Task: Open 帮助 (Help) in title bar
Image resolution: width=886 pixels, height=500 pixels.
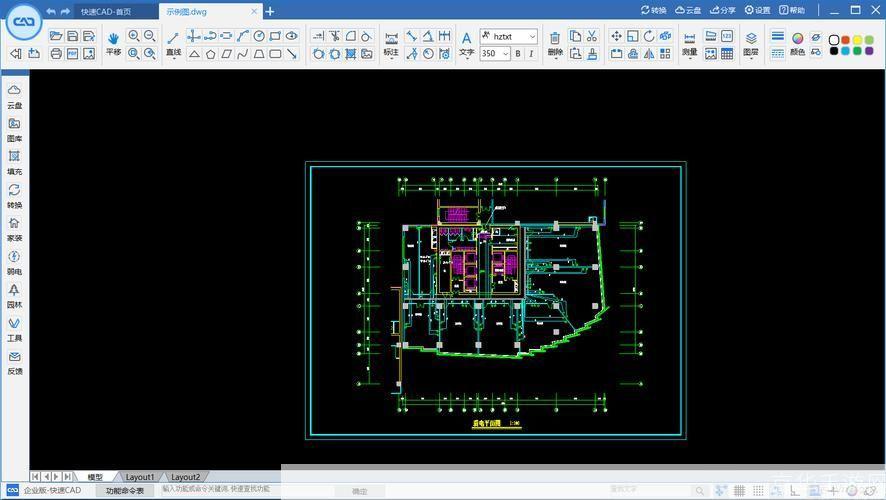Action: (792, 10)
